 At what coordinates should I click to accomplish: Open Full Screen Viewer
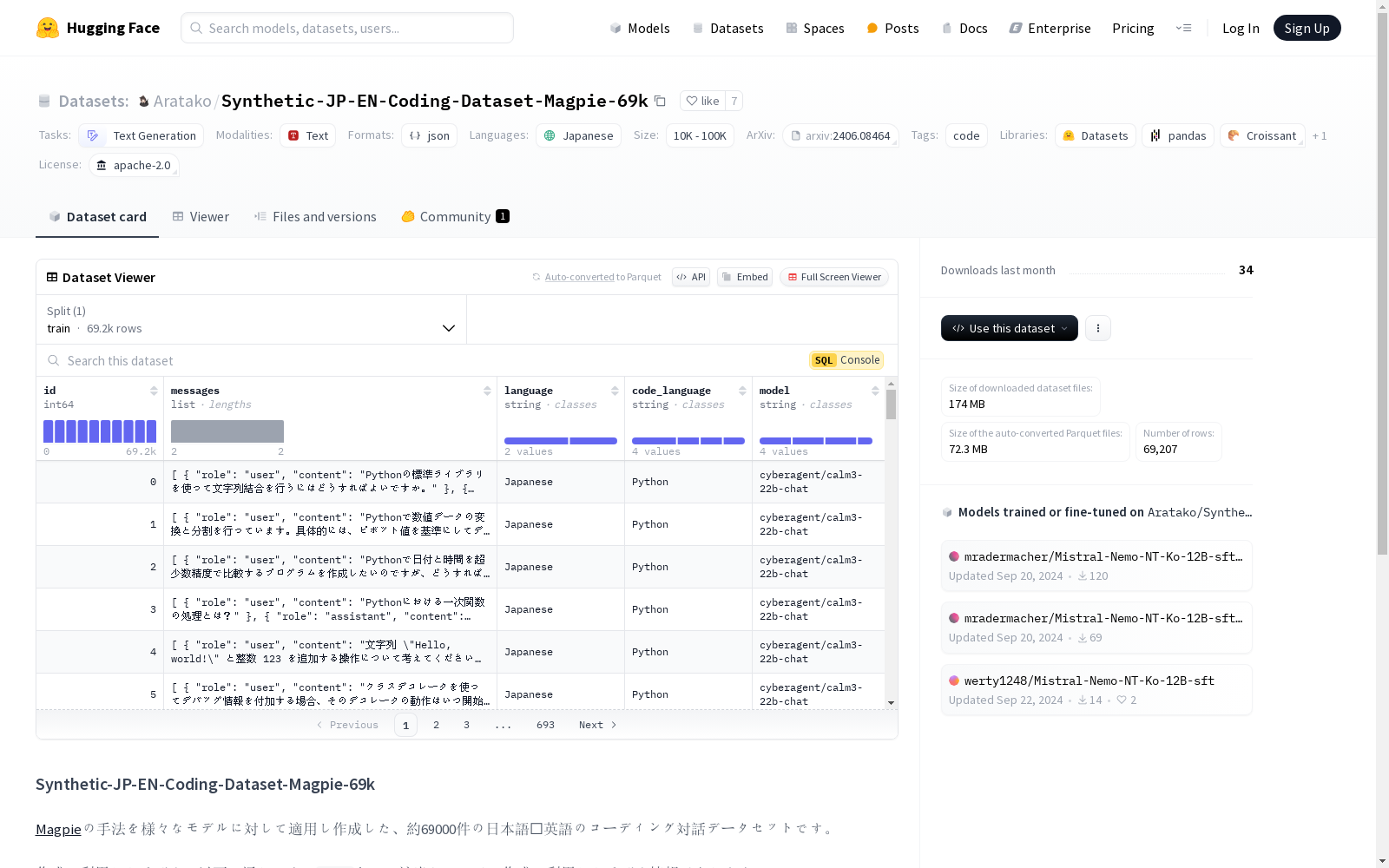point(834,277)
